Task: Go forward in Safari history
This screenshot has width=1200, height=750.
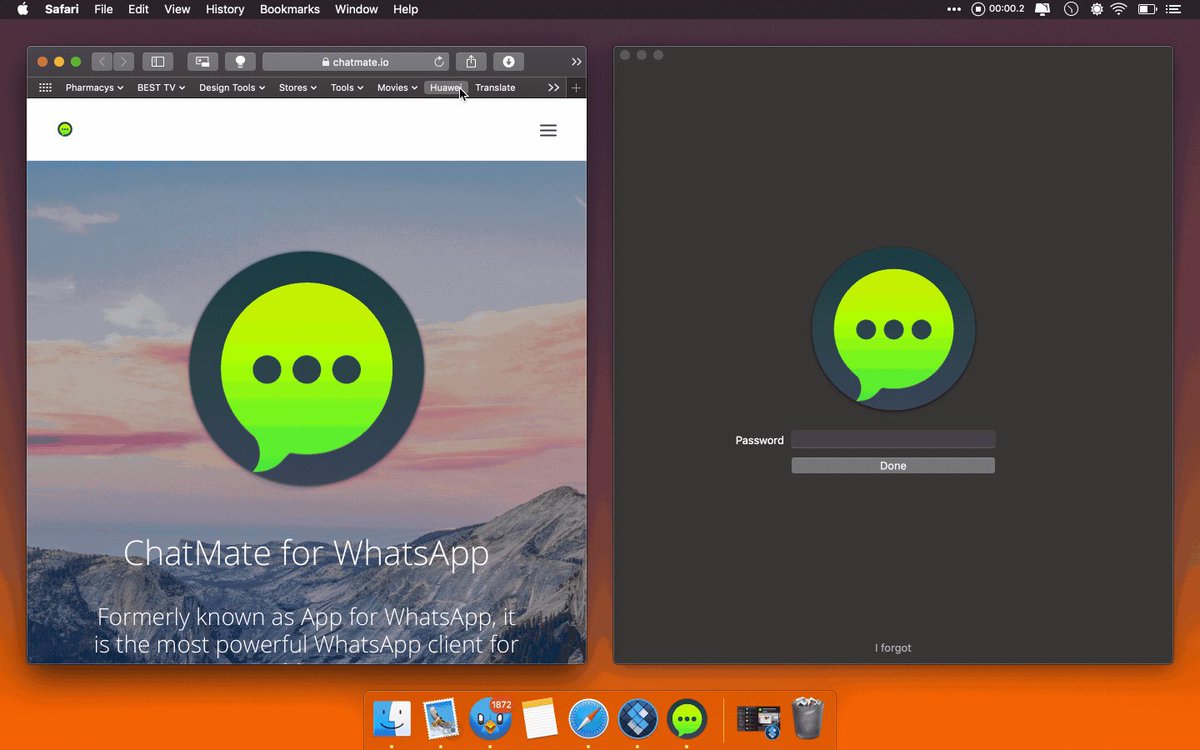Action: [x=123, y=62]
